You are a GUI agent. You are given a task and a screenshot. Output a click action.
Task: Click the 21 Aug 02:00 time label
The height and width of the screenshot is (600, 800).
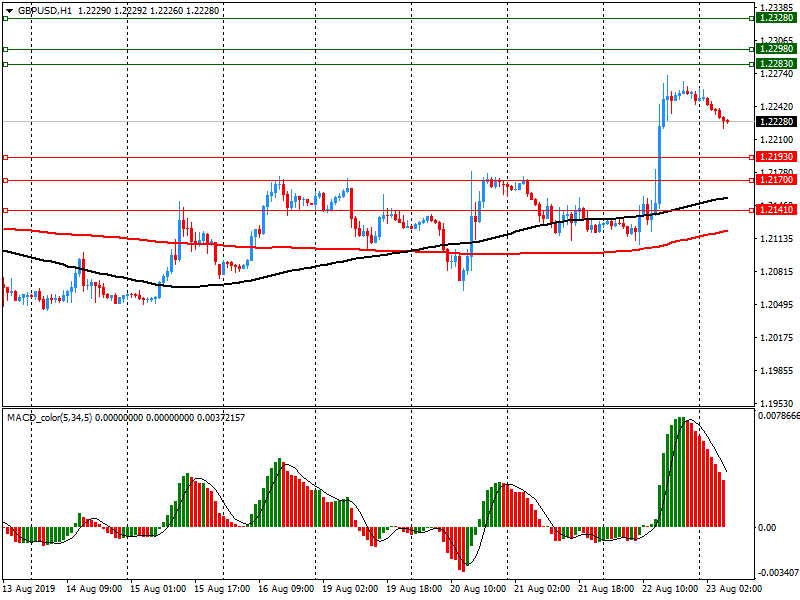[542, 589]
